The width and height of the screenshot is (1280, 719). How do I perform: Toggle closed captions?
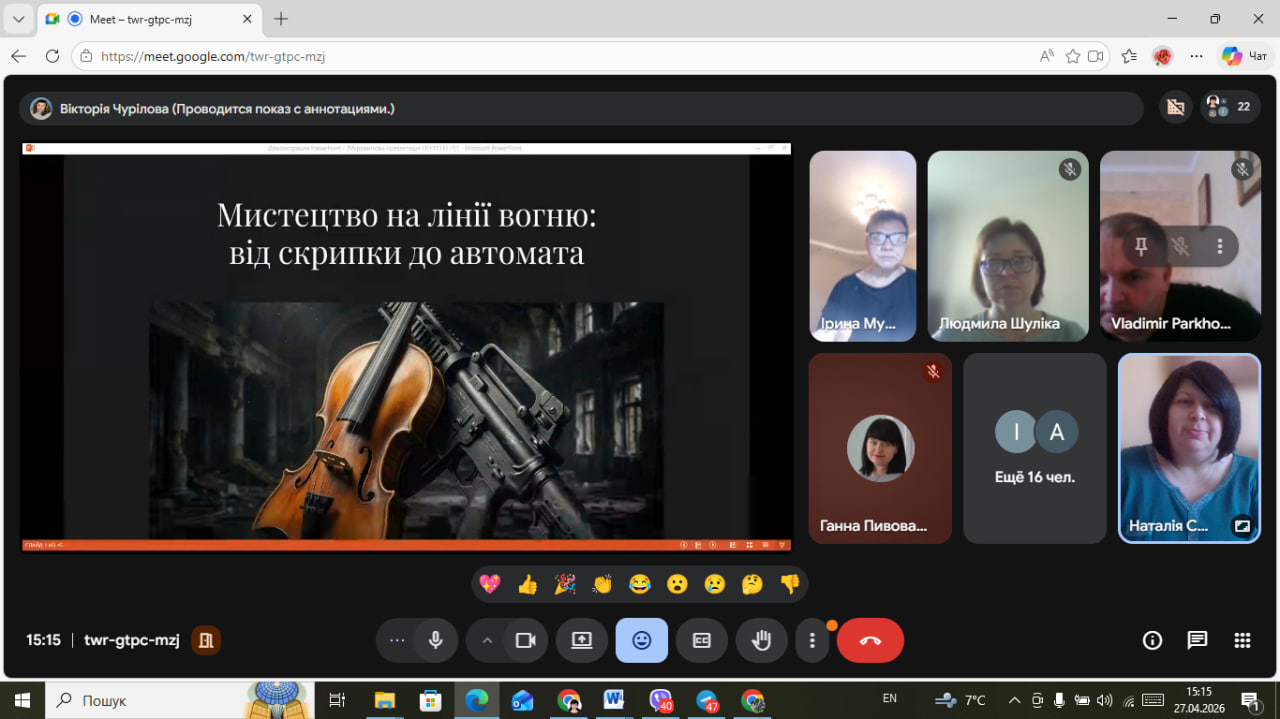point(701,641)
